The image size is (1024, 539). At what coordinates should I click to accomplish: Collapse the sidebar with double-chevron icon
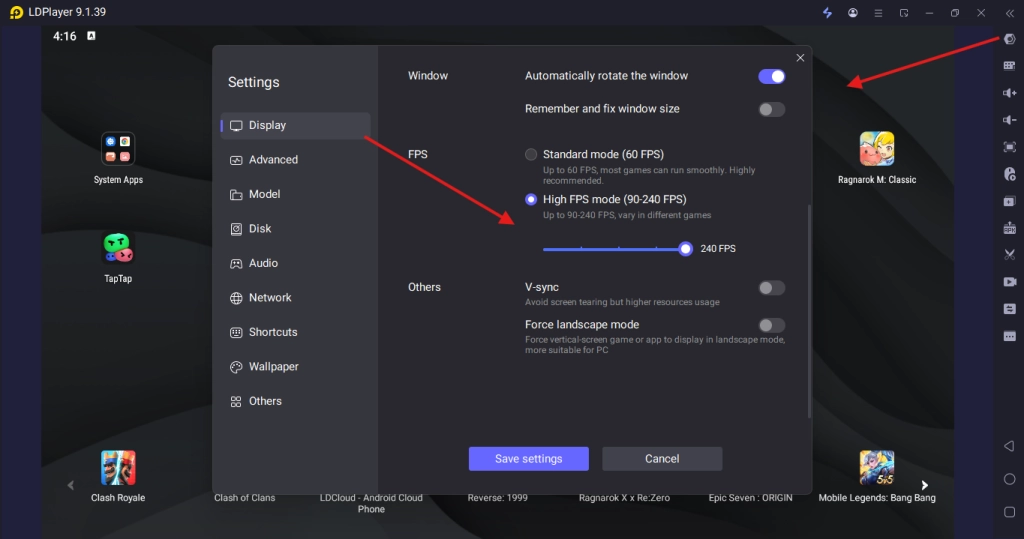tap(1010, 12)
